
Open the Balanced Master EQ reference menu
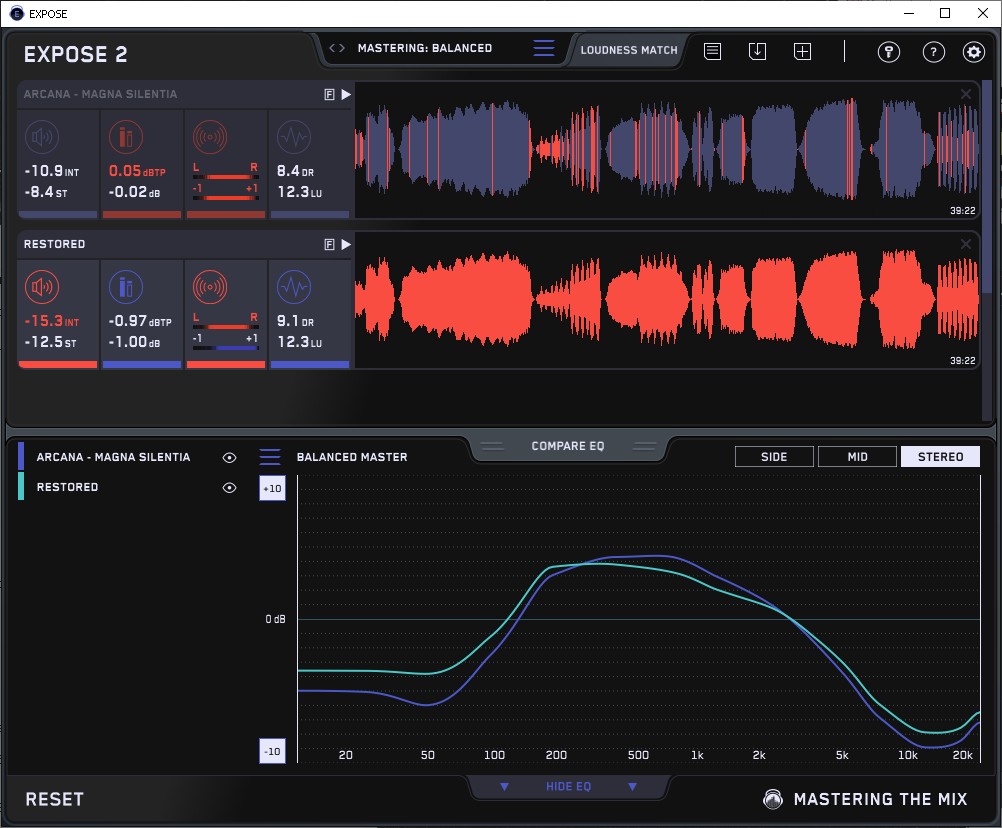pyautogui.click(x=270, y=457)
